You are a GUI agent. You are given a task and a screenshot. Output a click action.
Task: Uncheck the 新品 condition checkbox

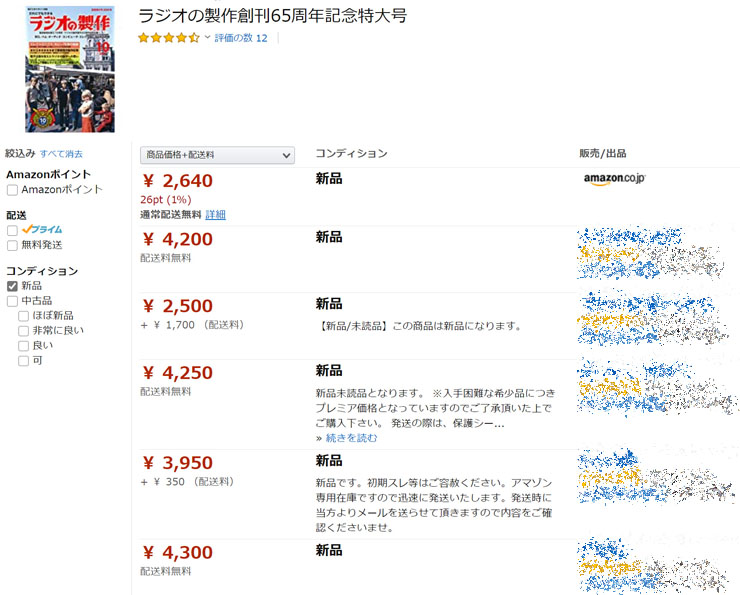12,286
